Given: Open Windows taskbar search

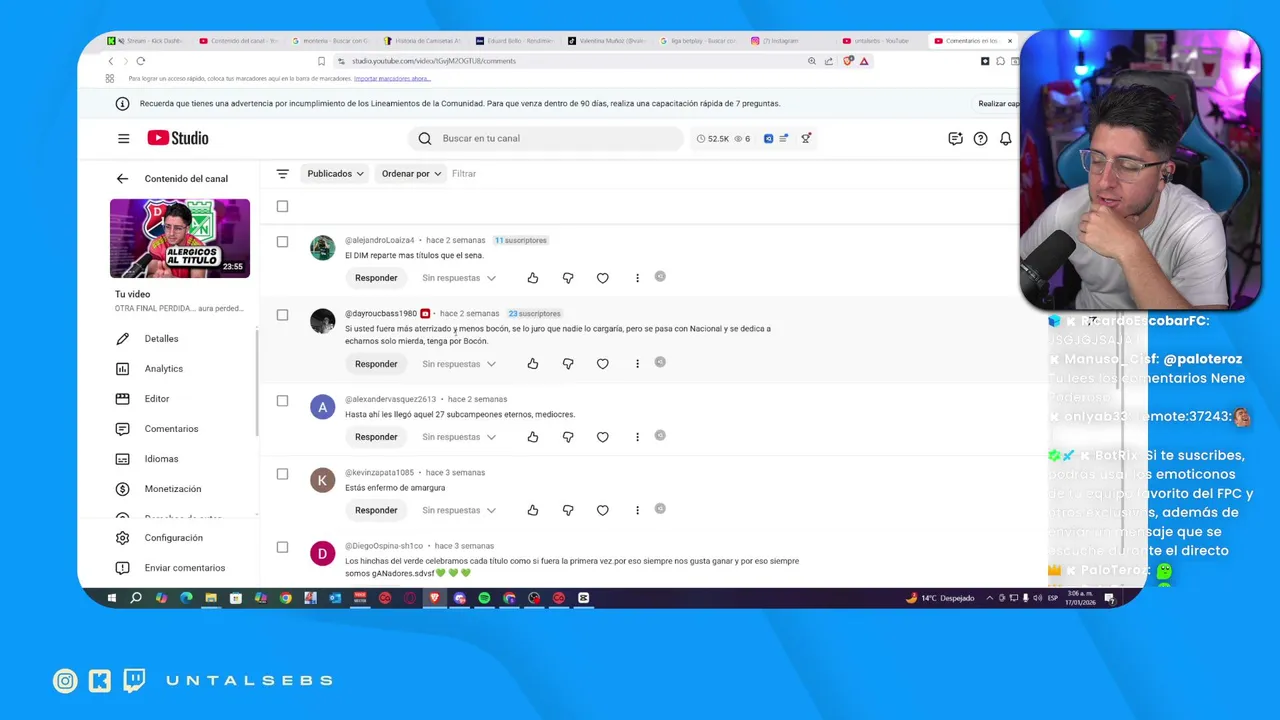Looking at the screenshot, I should [x=136, y=598].
